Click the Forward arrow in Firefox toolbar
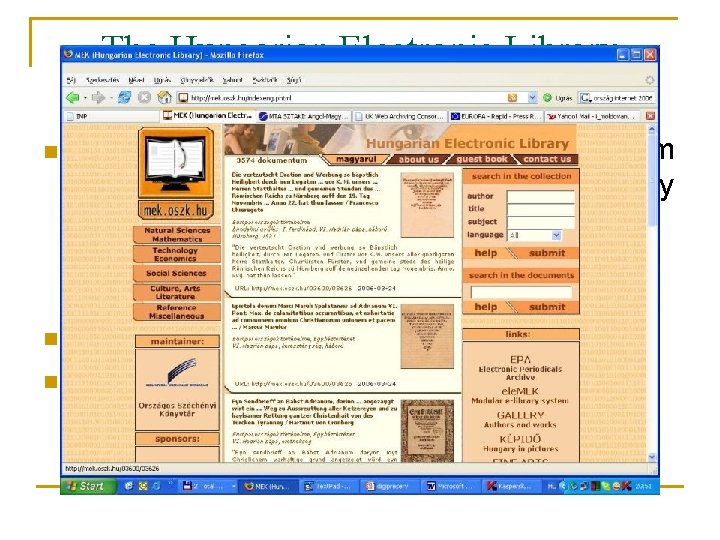 point(98,98)
